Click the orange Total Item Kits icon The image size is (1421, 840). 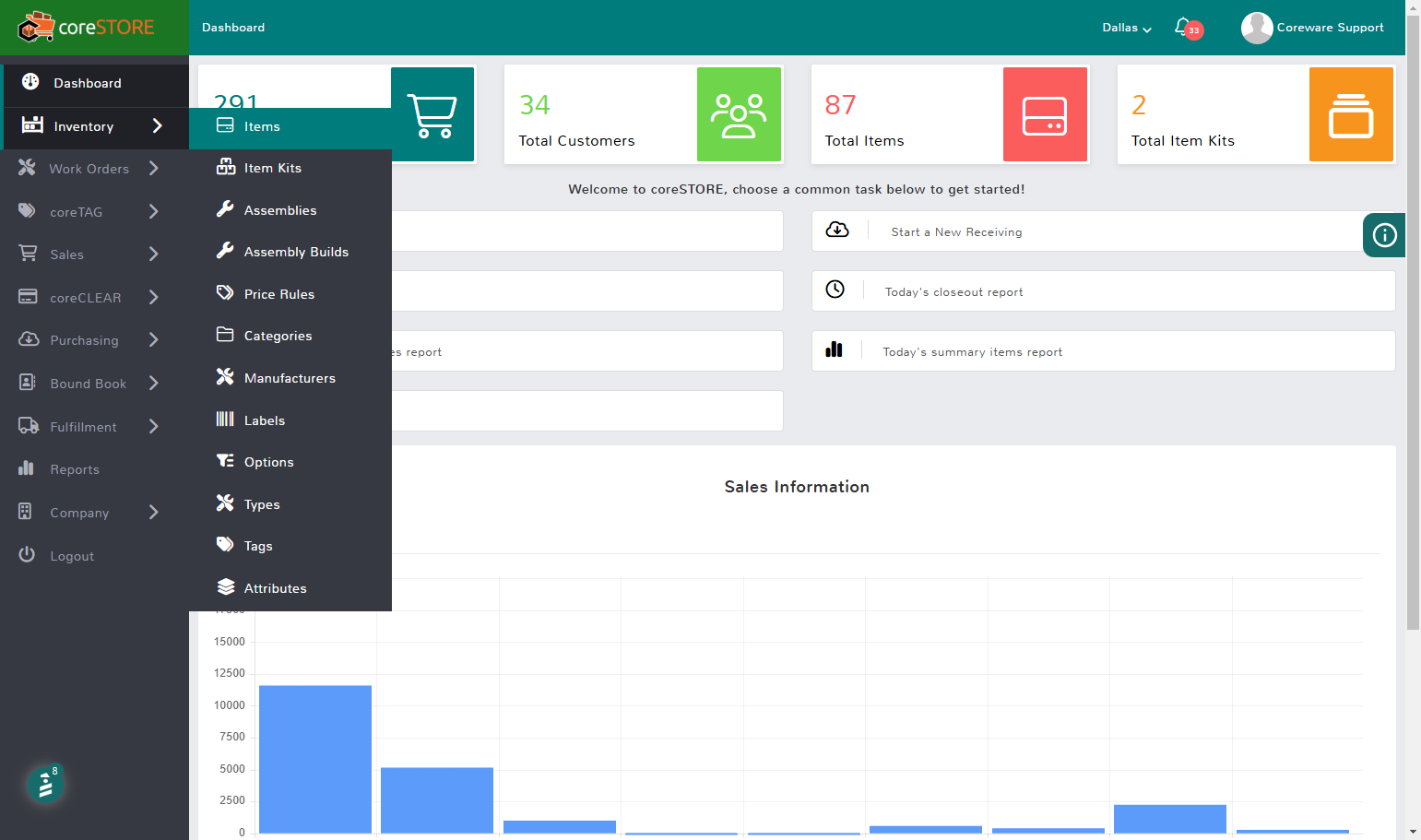coord(1351,114)
